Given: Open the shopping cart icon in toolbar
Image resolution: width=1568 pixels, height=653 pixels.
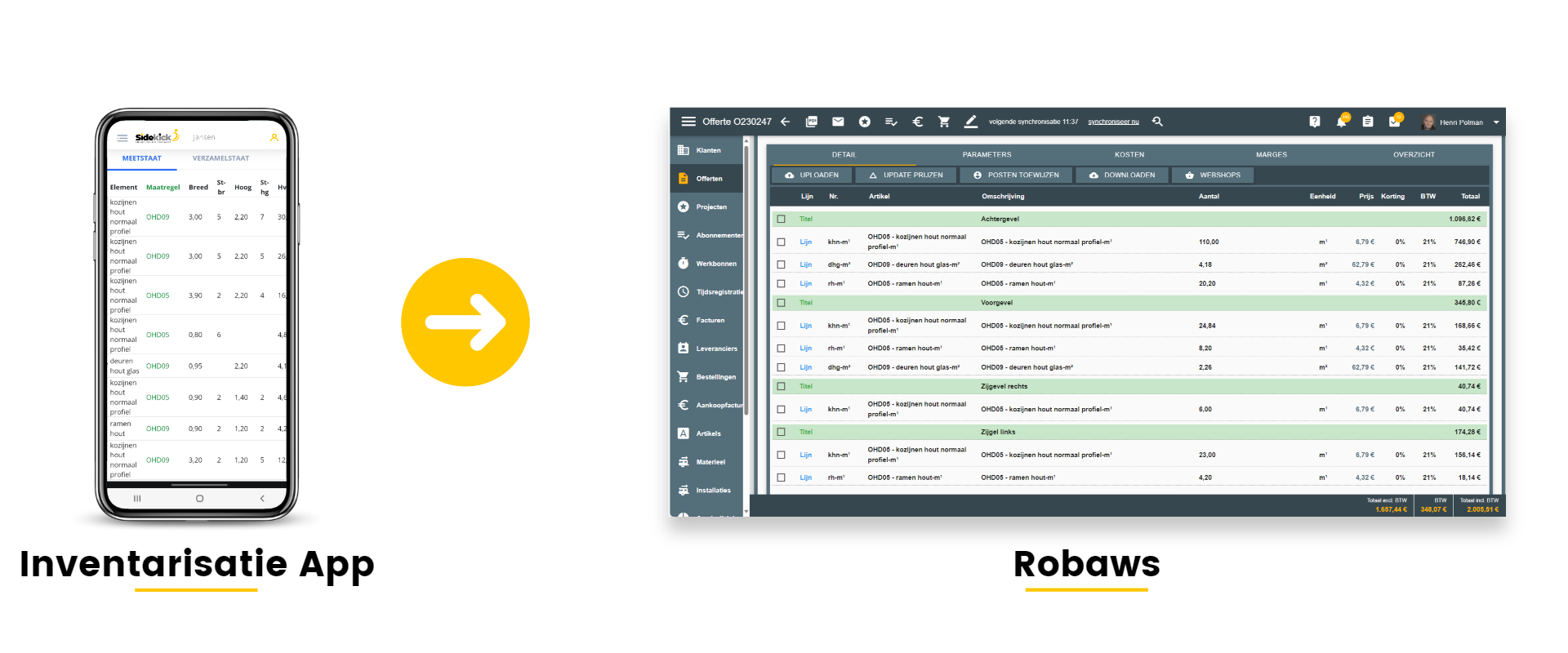Looking at the screenshot, I should tap(944, 122).
